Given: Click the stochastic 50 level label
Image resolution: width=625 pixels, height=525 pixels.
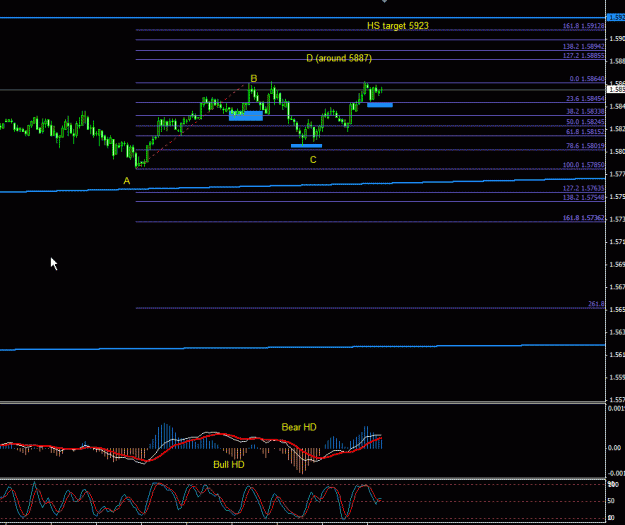Looking at the screenshot, I should point(611,501).
